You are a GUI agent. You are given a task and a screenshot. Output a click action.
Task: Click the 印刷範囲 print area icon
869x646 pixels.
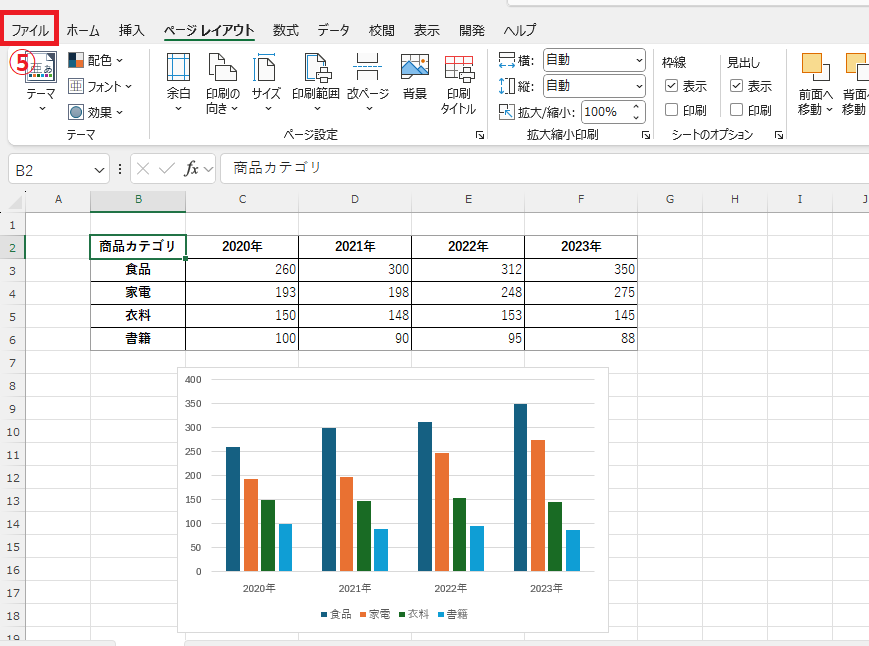[x=316, y=68]
